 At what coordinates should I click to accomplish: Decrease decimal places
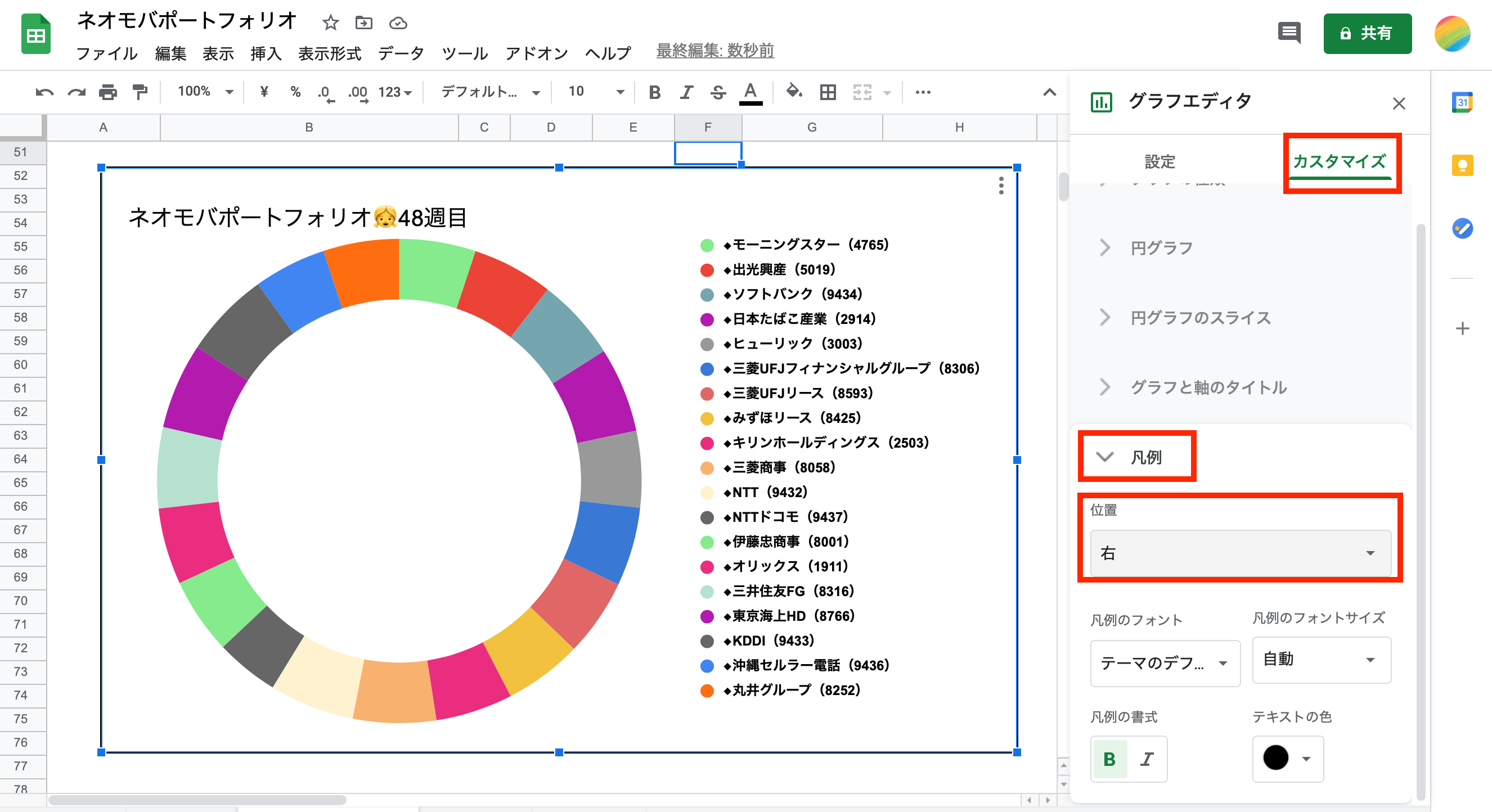326,93
